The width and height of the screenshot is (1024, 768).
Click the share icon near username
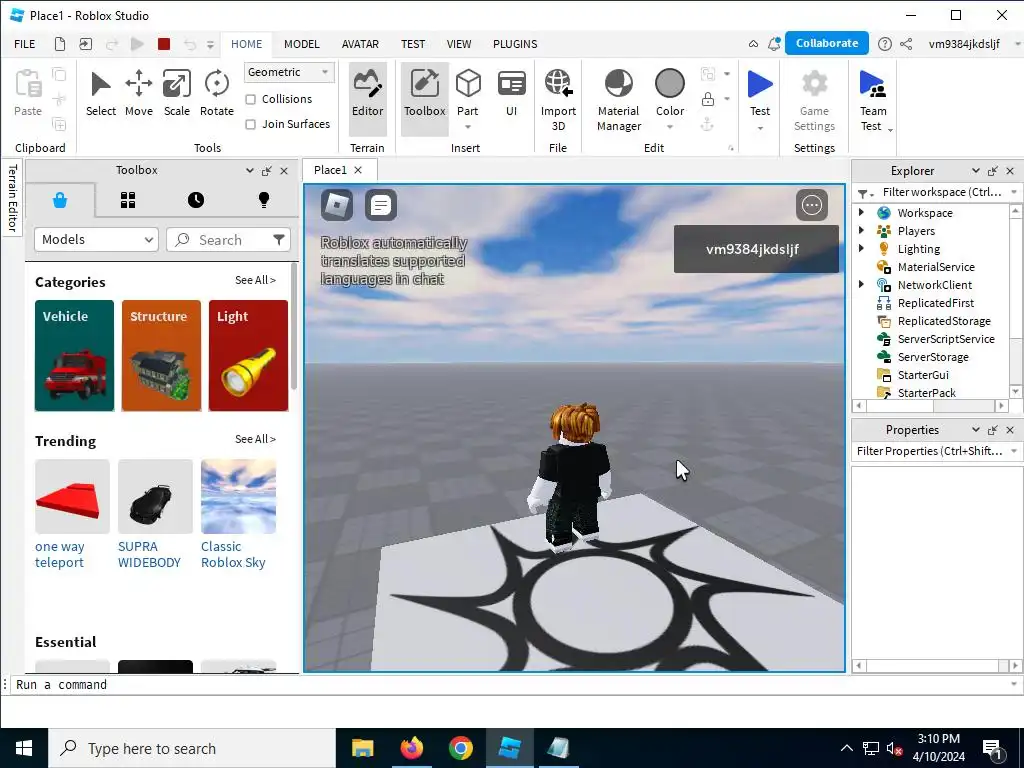tap(906, 44)
